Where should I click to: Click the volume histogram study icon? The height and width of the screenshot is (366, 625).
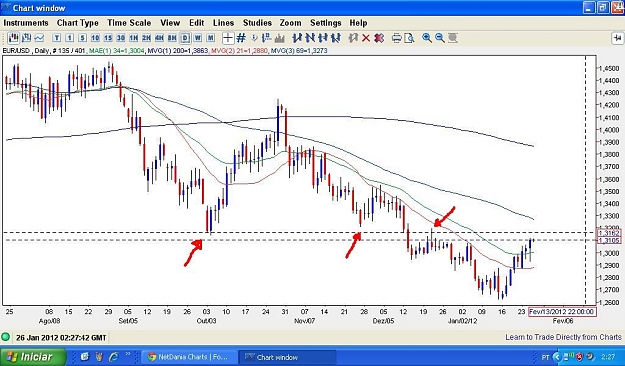[279, 38]
